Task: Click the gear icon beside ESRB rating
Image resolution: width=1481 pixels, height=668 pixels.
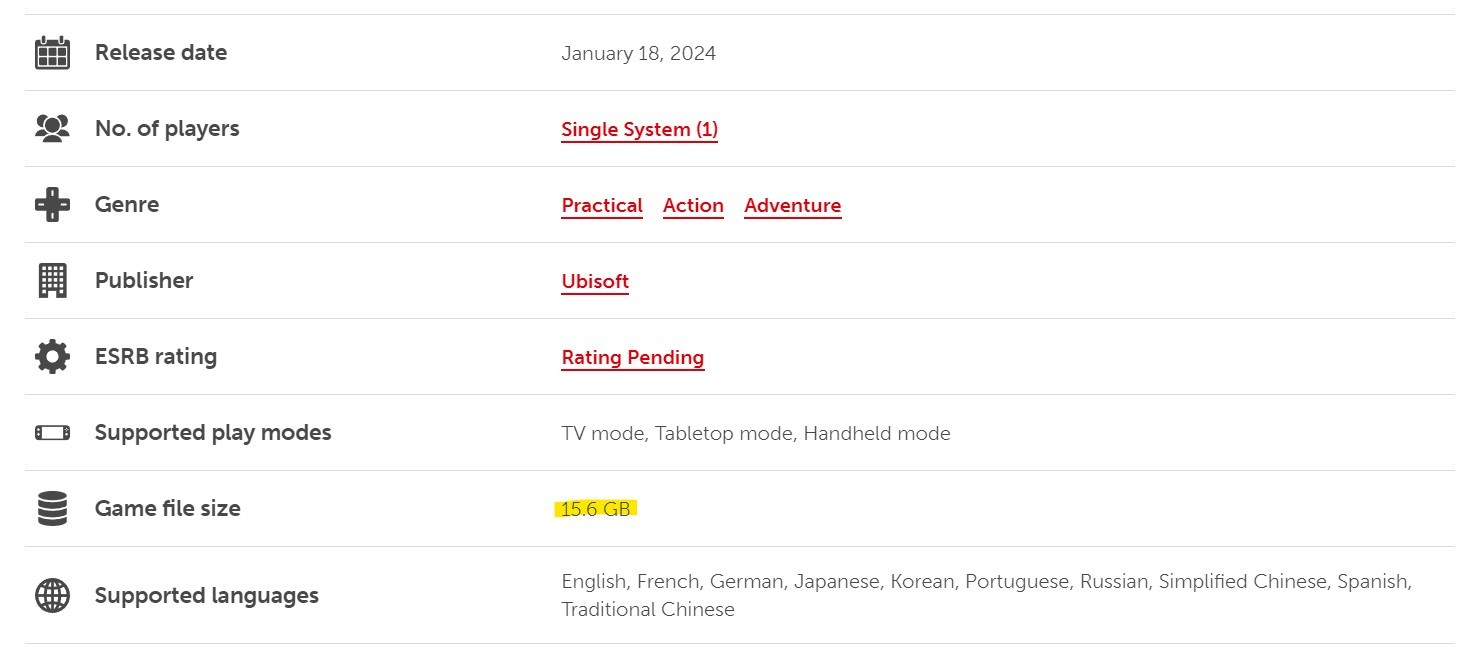Action: click(x=52, y=357)
